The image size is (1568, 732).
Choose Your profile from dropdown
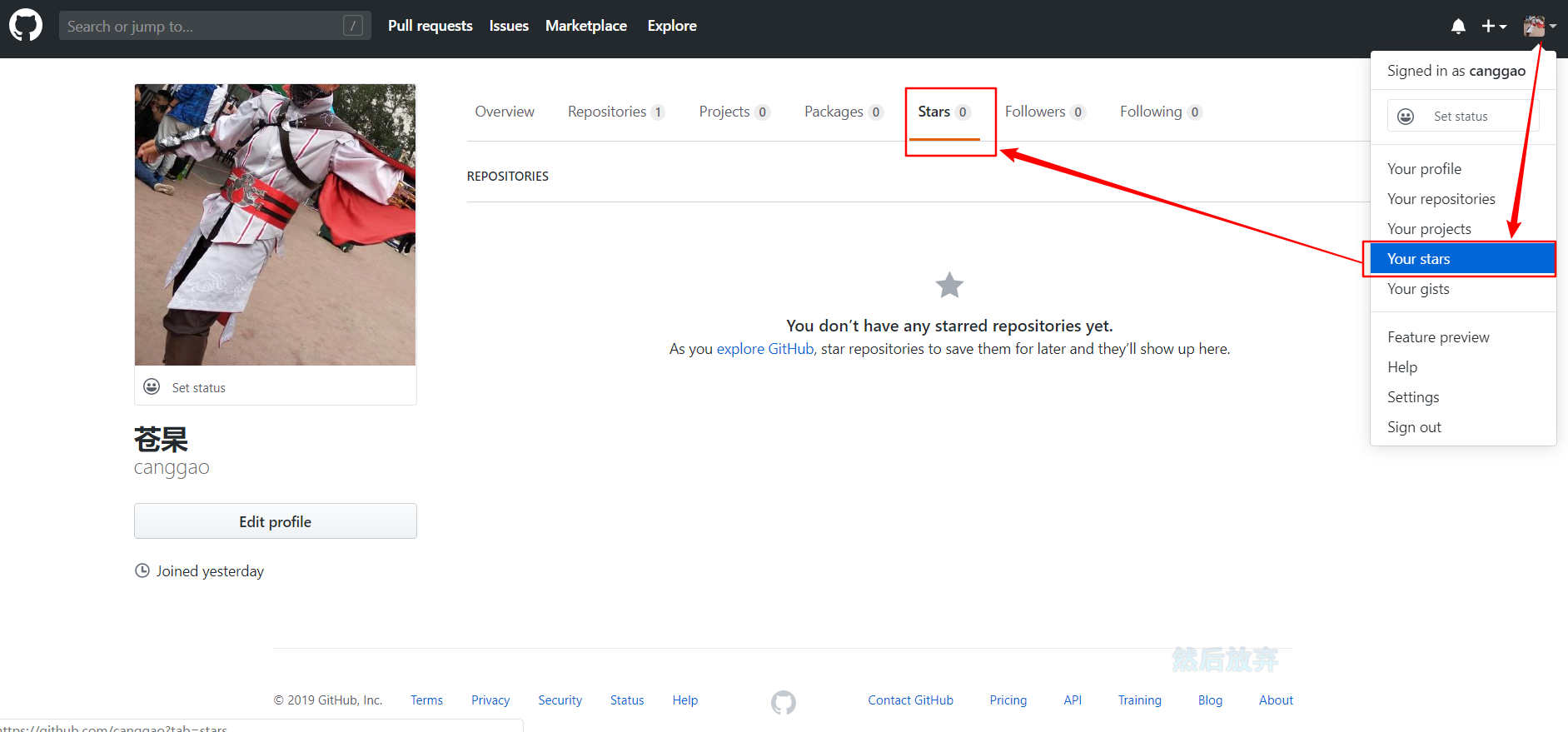[x=1463, y=169]
